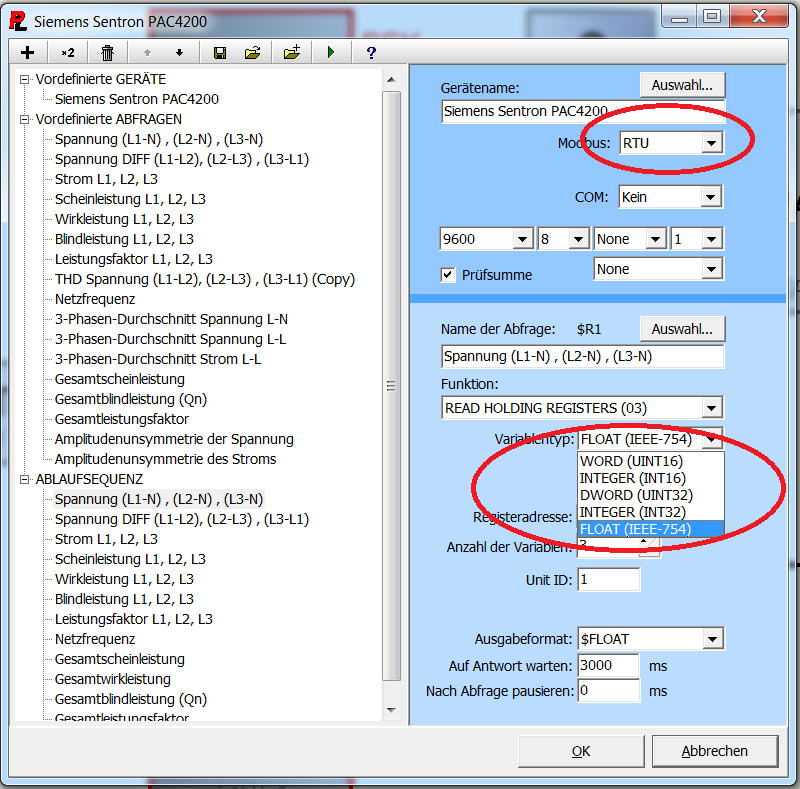Select Strom L1, L2, L3 under ABLAUFSEQUENZ
Screen dimensions: 800x789
[106, 539]
